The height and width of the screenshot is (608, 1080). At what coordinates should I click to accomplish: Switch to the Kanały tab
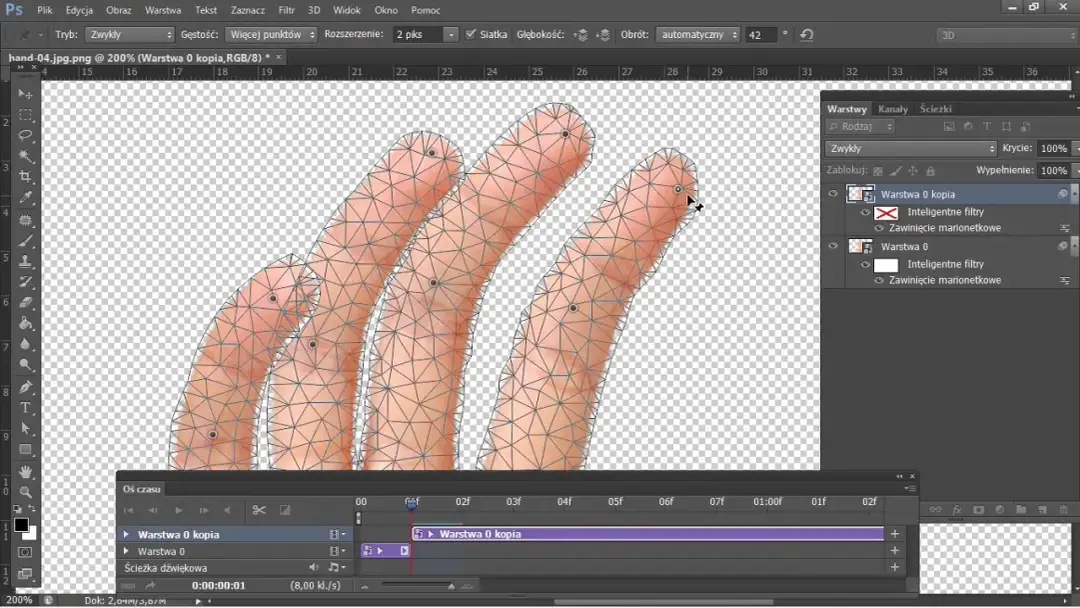(x=893, y=108)
